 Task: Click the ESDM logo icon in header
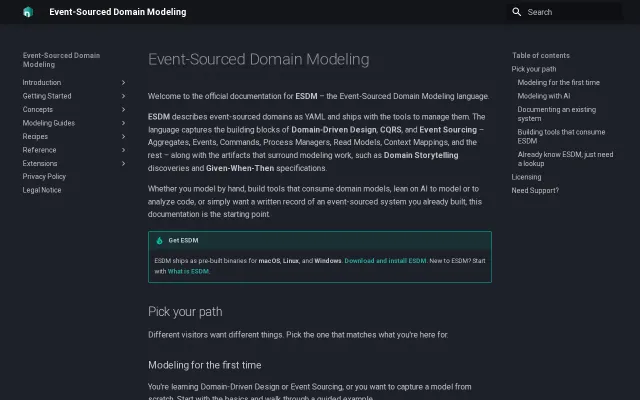[28, 12]
